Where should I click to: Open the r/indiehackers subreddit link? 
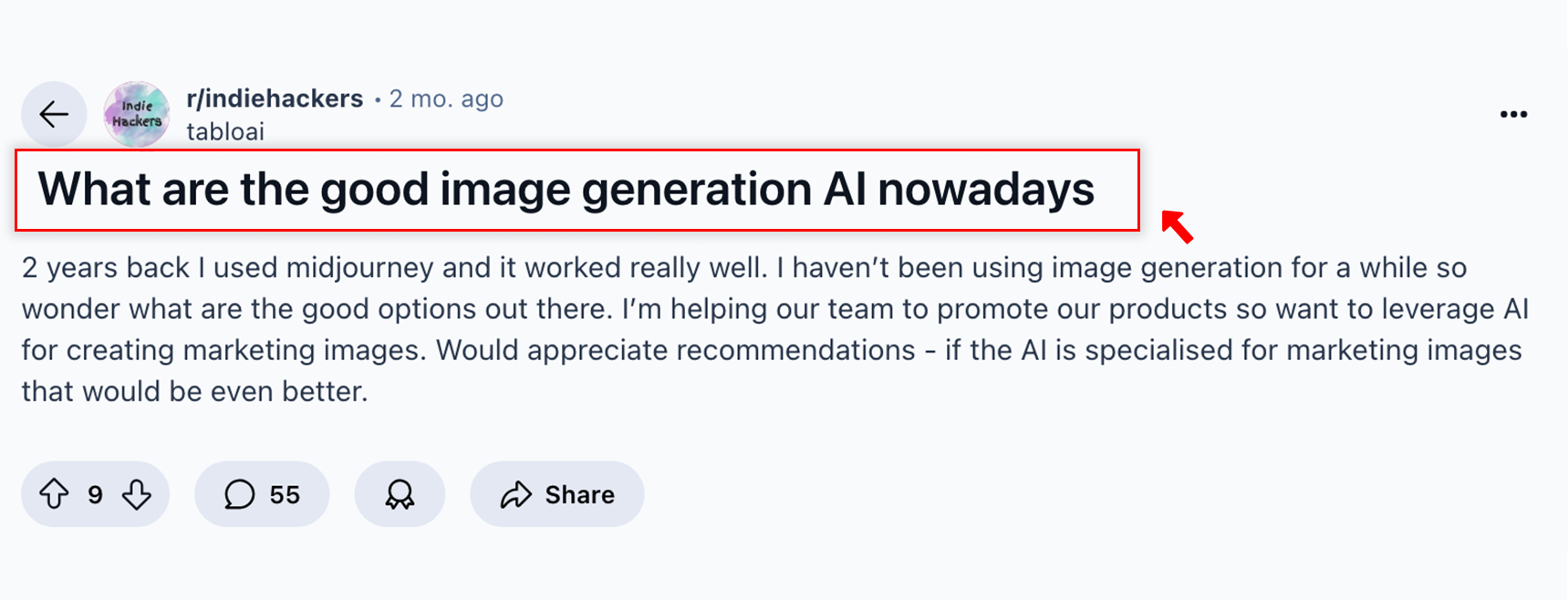(275, 98)
